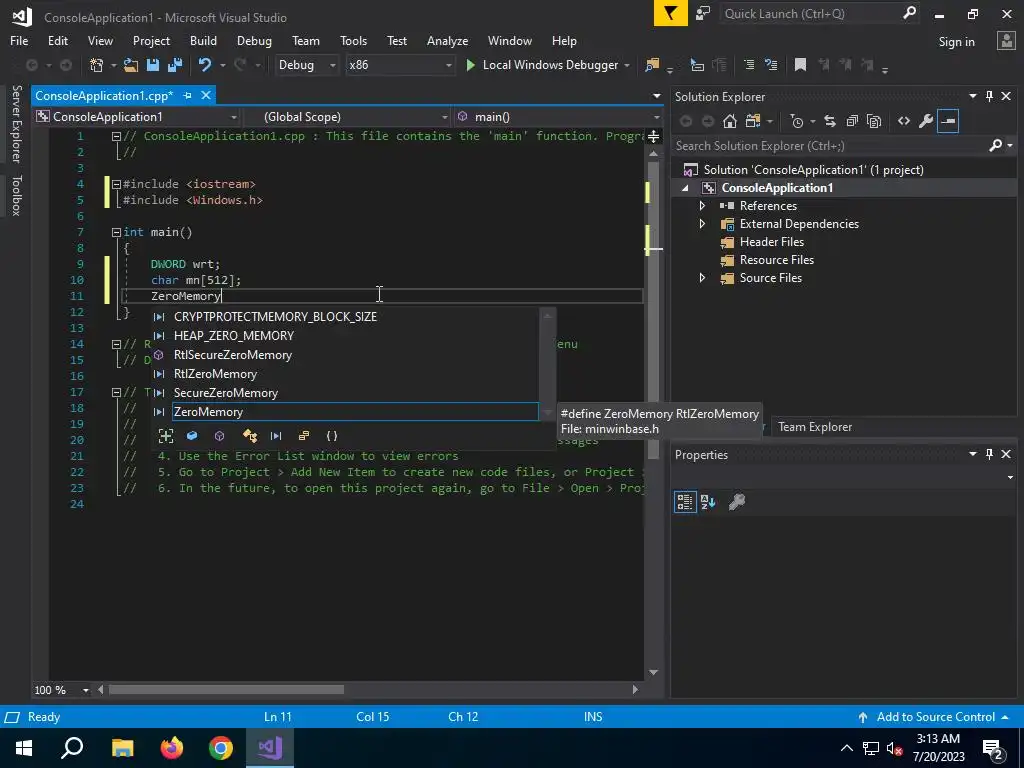Open Properties wrench icon in Solution Explorer
Screen dimensions: 1024x768
pos(926,121)
